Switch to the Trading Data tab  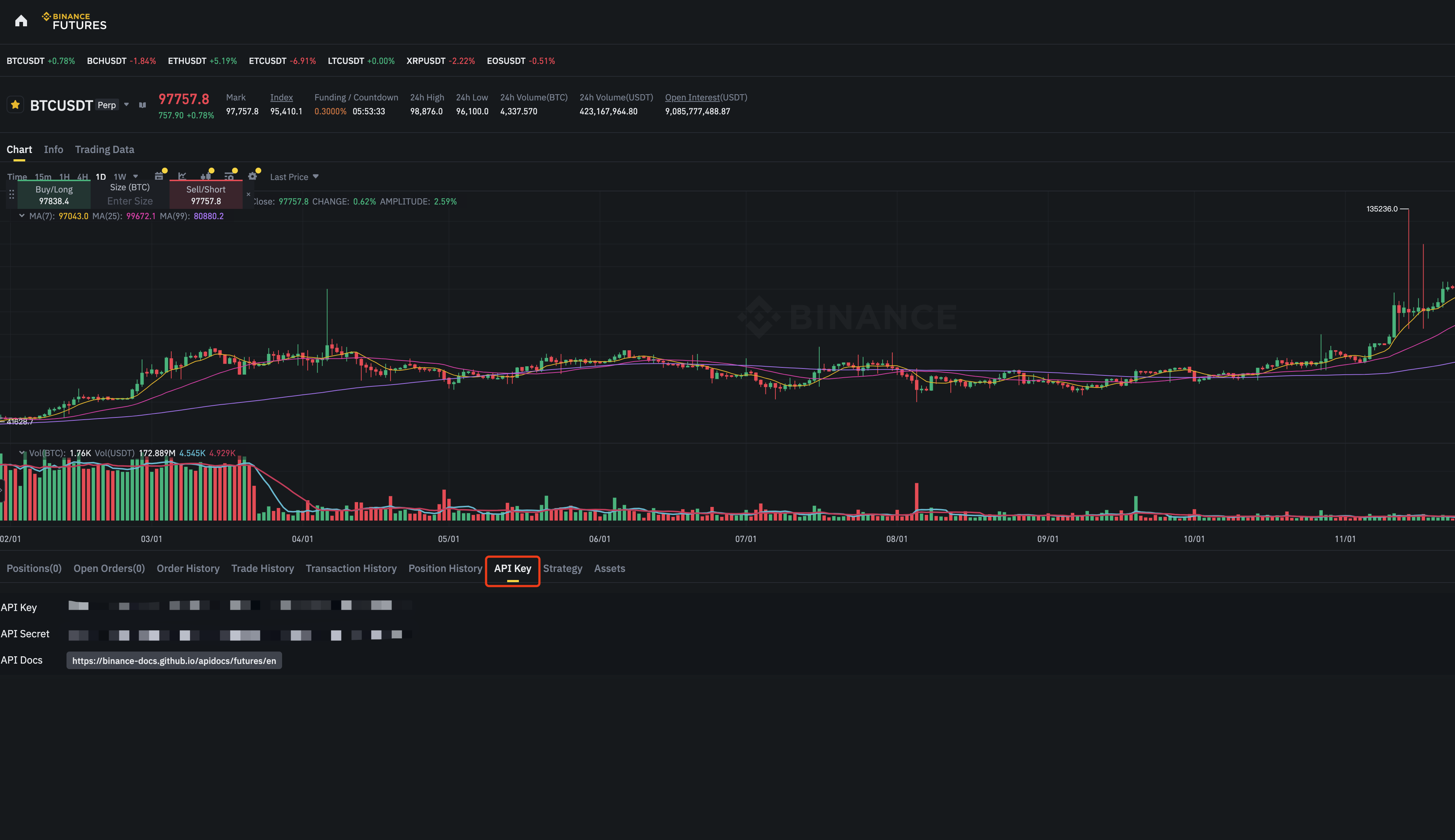(105, 149)
